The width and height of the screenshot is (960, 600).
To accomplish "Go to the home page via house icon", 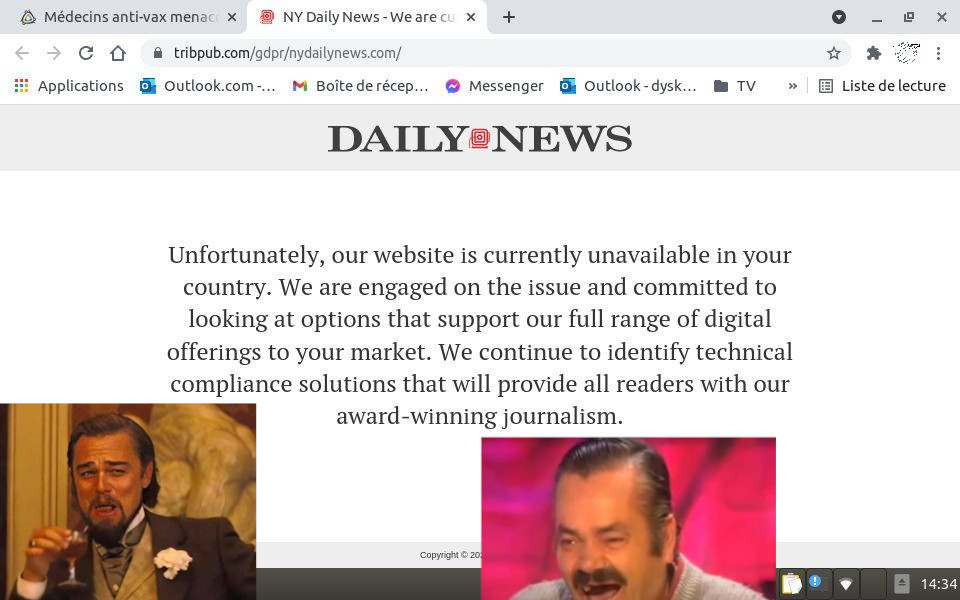I will pos(118,53).
